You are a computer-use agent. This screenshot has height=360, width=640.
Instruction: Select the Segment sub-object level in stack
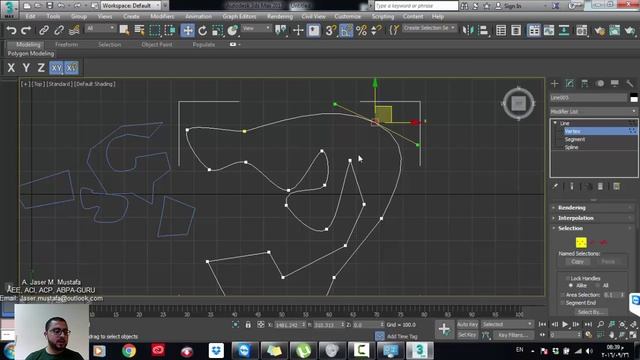point(575,139)
